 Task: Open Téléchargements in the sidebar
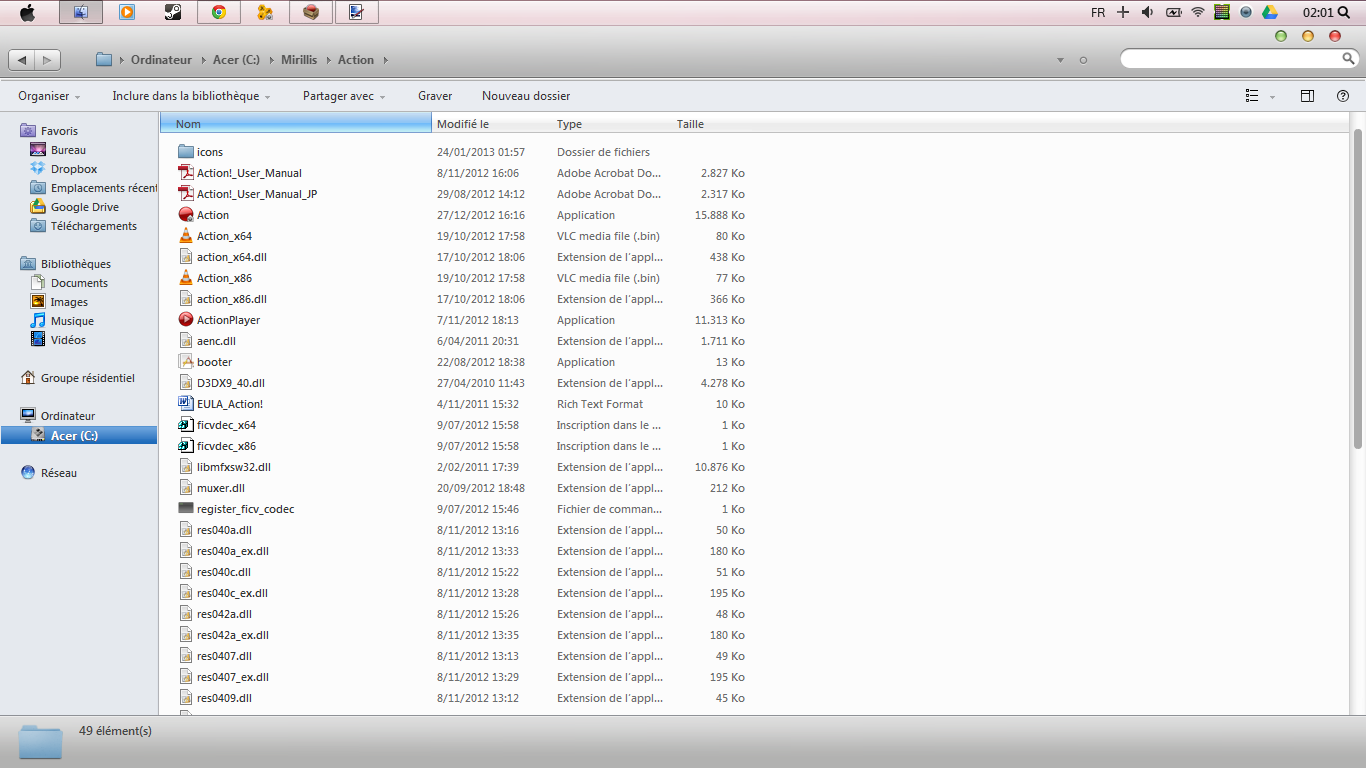pyautogui.click(x=94, y=226)
